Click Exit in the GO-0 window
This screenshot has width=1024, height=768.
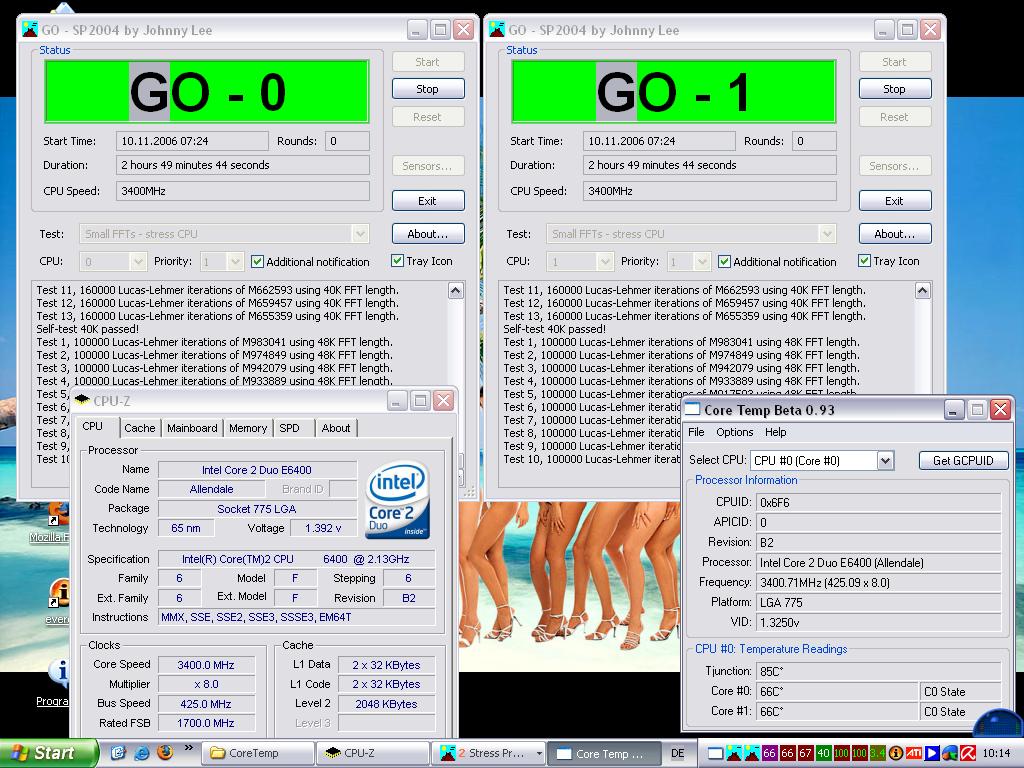point(428,200)
